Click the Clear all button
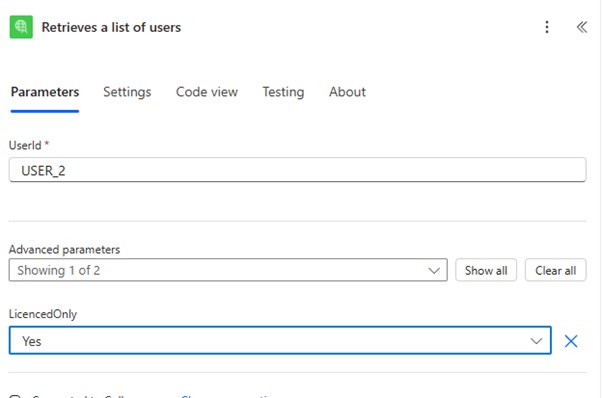Image resolution: width=602 pixels, height=398 pixels. point(556,270)
